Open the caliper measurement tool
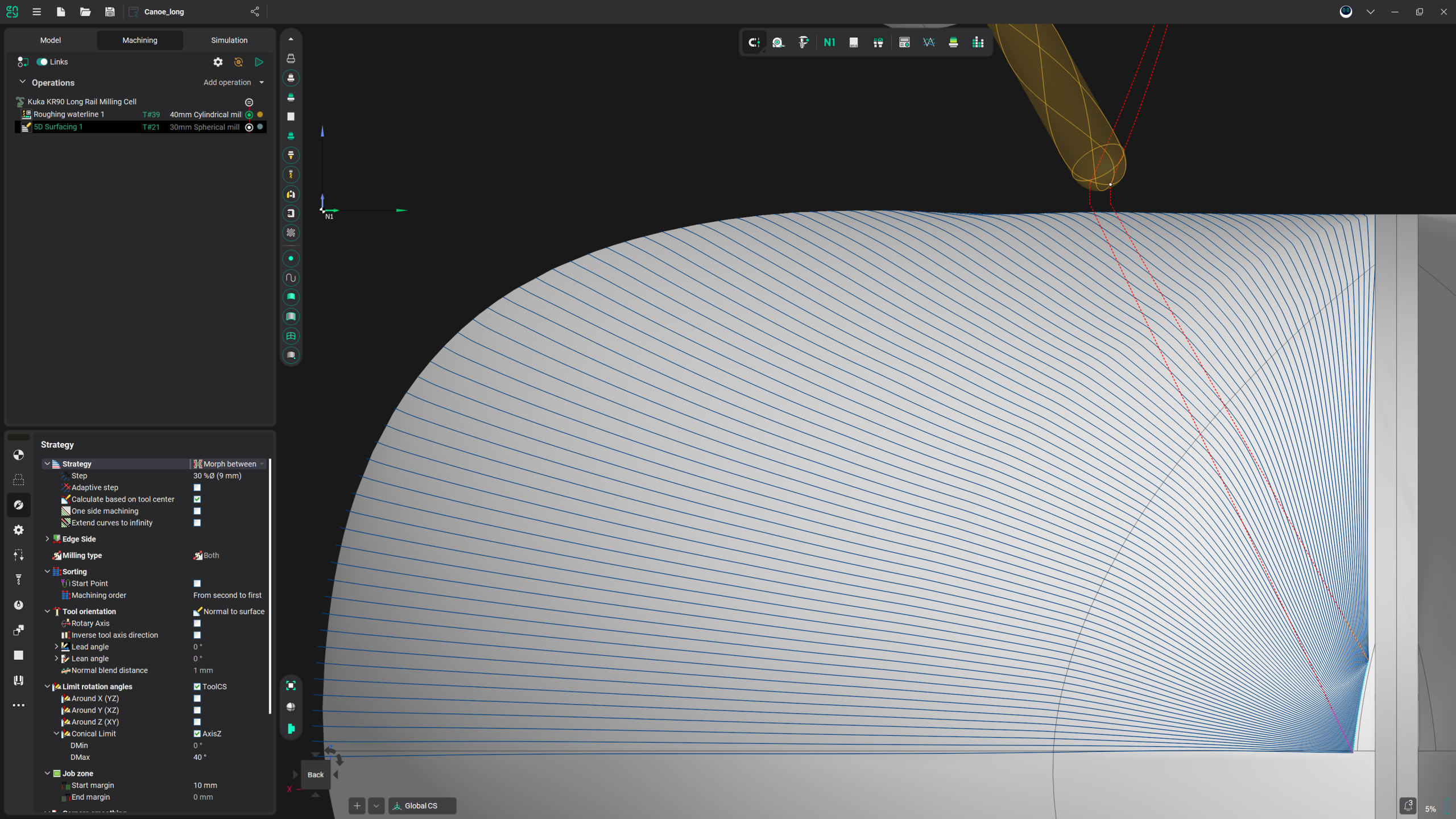The image size is (1456, 819). pyautogui.click(x=803, y=42)
